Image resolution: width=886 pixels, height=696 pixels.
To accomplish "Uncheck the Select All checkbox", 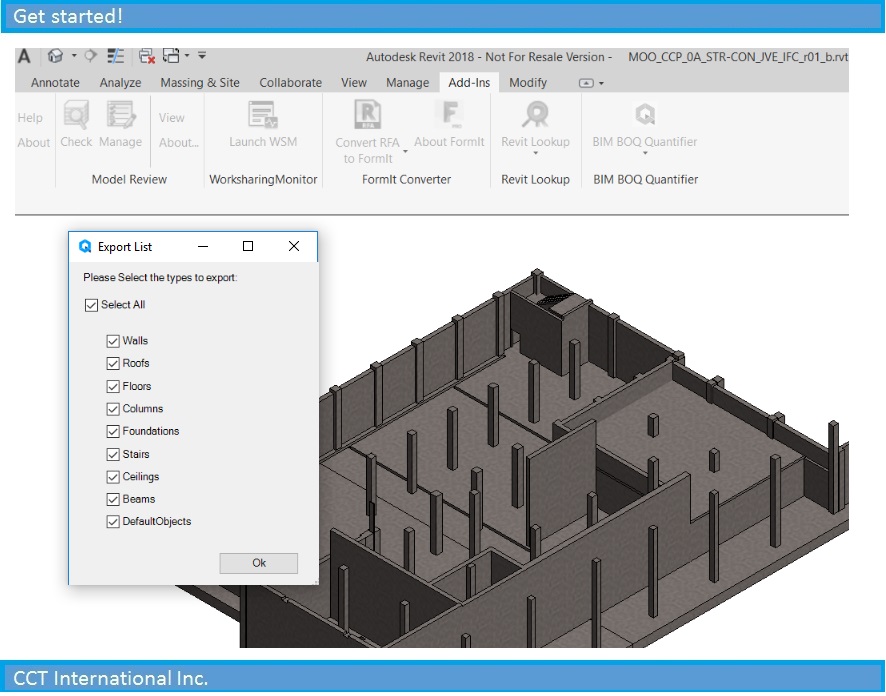I will pyautogui.click(x=90, y=304).
